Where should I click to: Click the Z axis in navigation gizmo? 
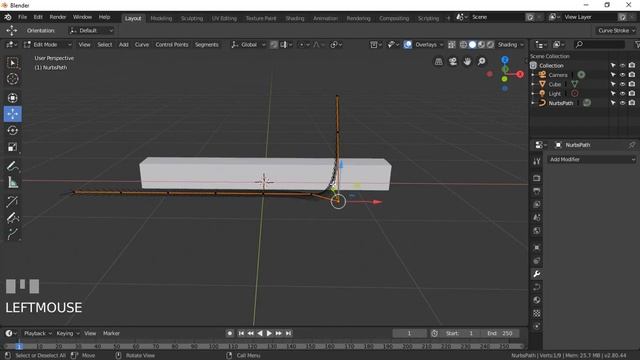click(x=505, y=60)
